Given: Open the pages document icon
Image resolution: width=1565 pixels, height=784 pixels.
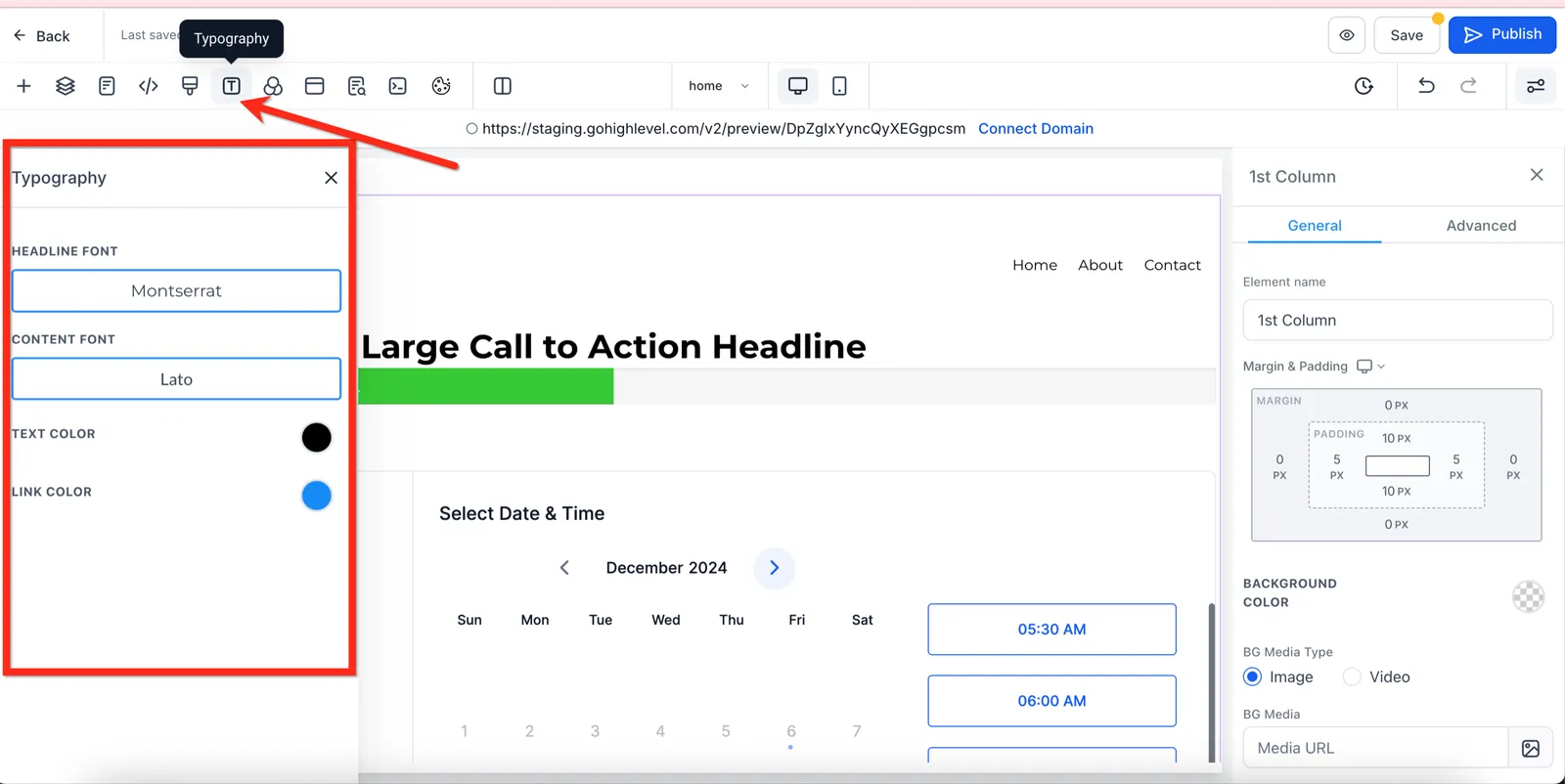Looking at the screenshot, I should [107, 86].
